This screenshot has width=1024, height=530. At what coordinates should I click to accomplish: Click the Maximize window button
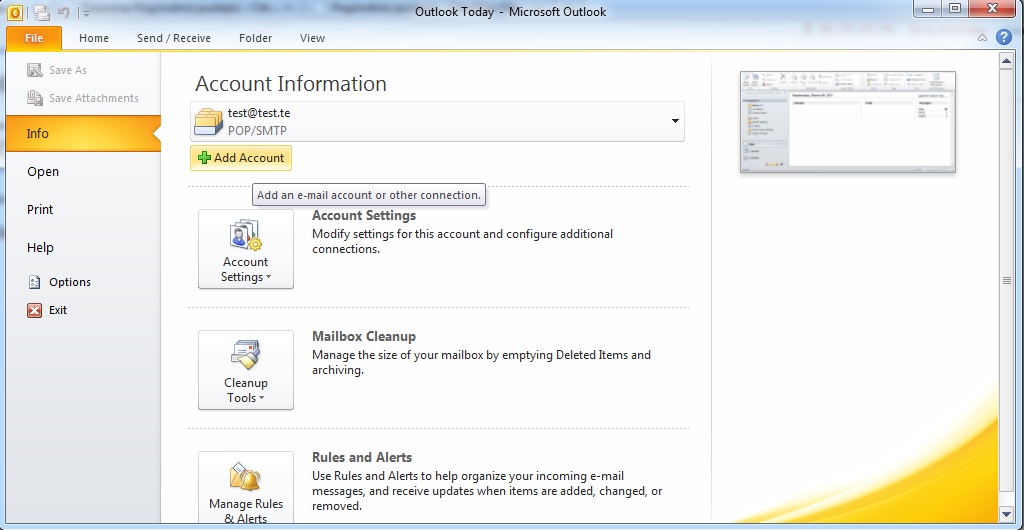(x=955, y=8)
